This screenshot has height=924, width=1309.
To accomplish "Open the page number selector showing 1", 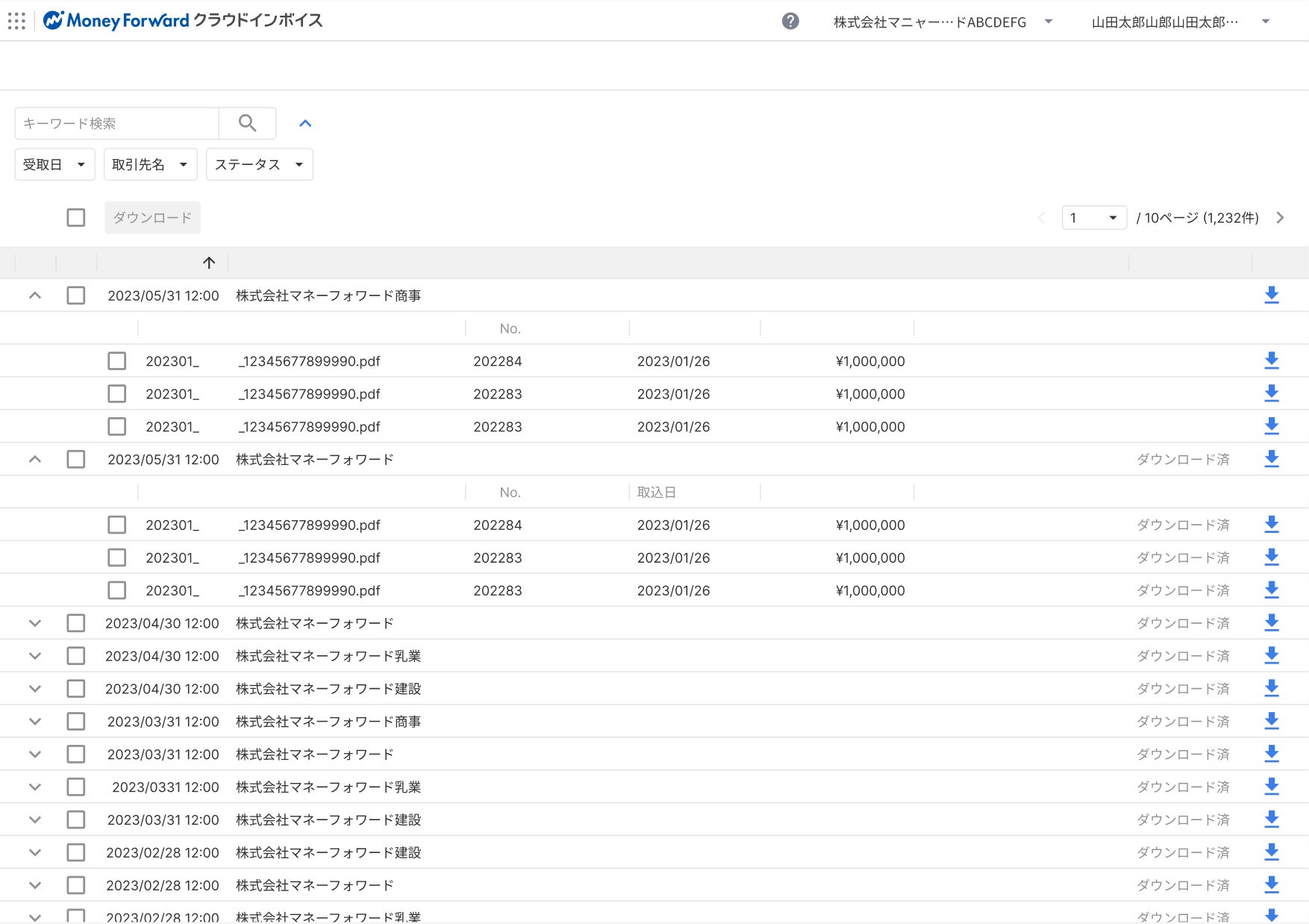I will coord(1094,218).
